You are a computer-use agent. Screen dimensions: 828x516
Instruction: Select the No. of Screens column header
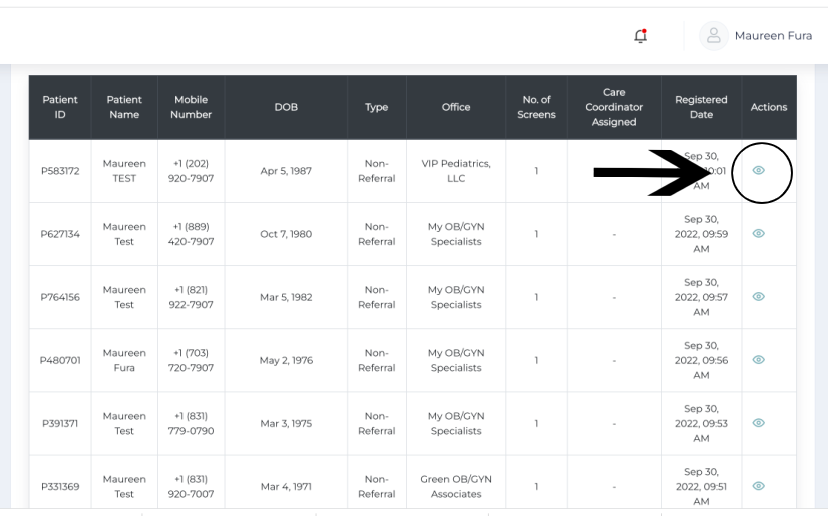tap(536, 107)
